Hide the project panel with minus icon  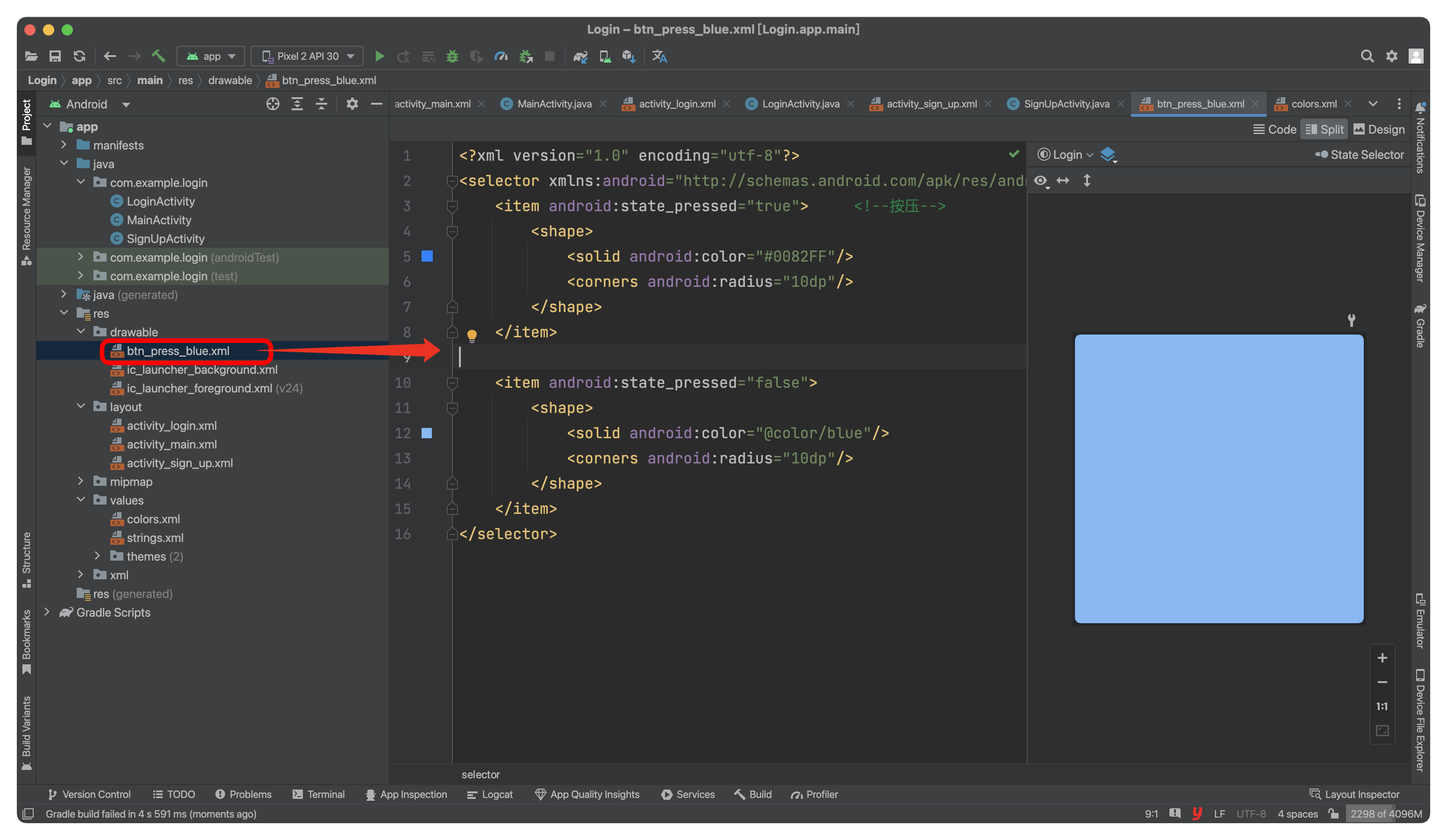pyautogui.click(x=377, y=104)
